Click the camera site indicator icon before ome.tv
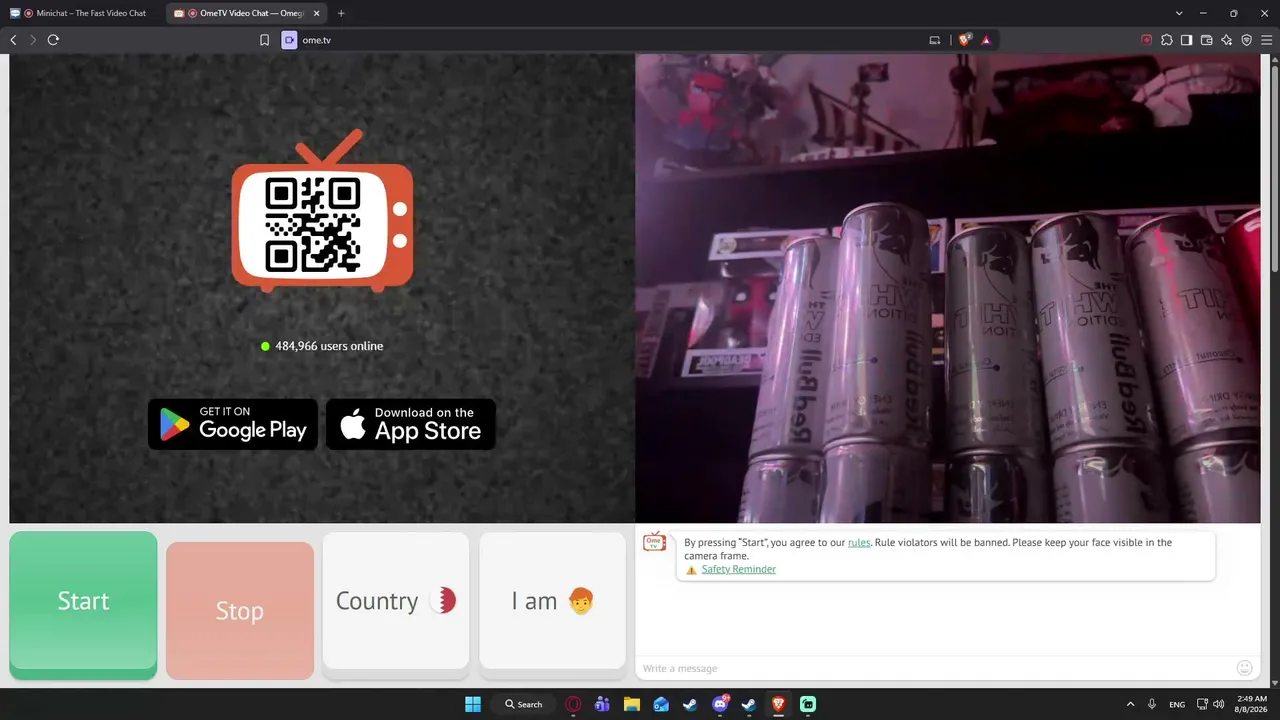The image size is (1280, 720). 289,40
